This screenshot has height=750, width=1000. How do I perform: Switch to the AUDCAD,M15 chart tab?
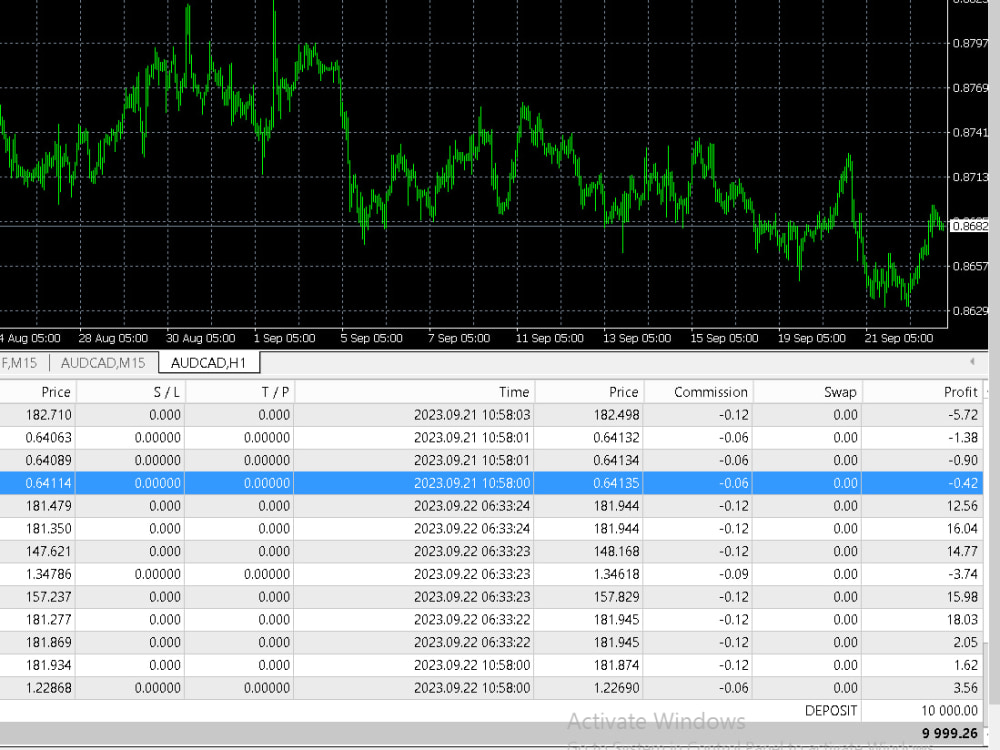pos(103,363)
